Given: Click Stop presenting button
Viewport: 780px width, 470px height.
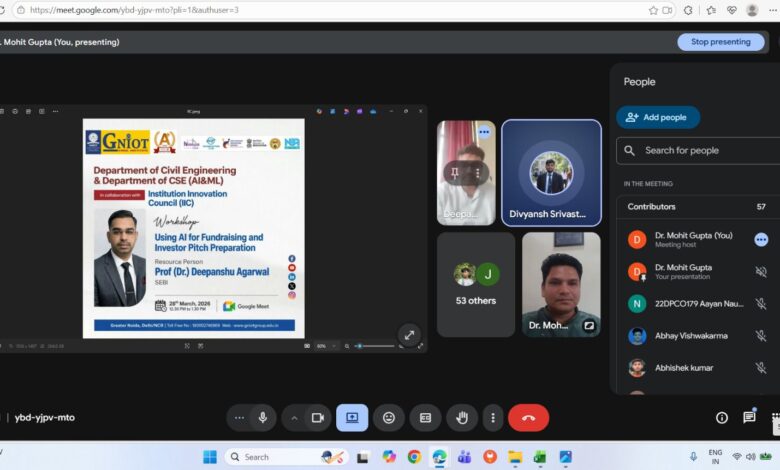Looking at the screenshot, I should pyautogui.click(x=720, y=42).
